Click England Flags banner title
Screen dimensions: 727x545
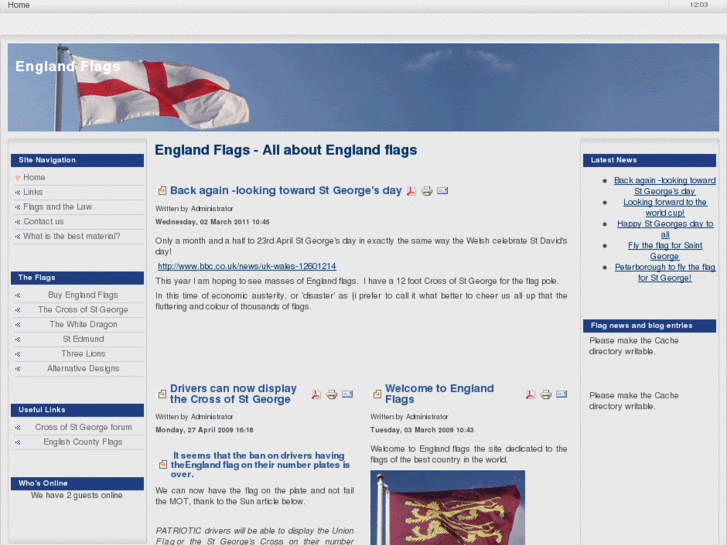[68, 66]
